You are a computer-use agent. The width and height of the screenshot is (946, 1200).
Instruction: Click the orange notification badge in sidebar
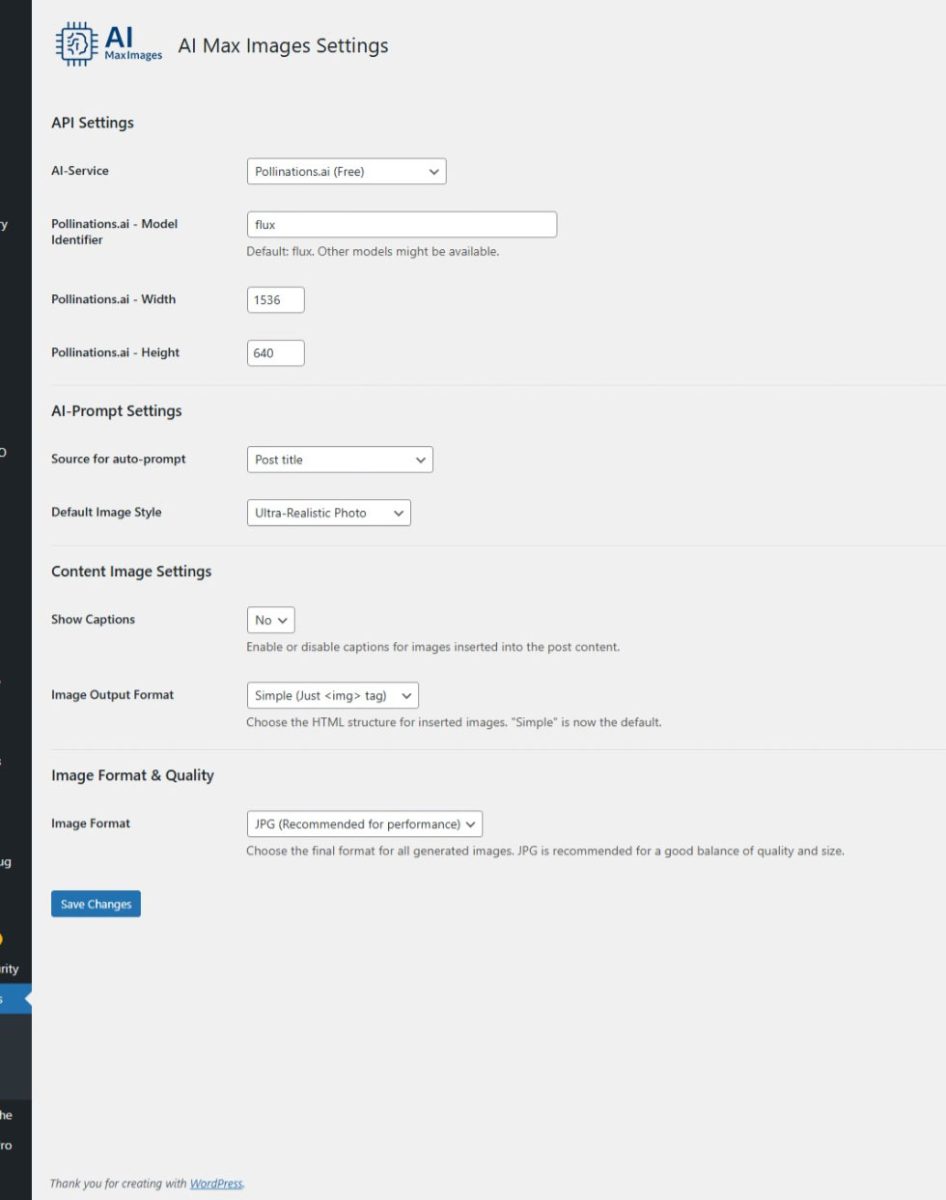click(1, 939)
